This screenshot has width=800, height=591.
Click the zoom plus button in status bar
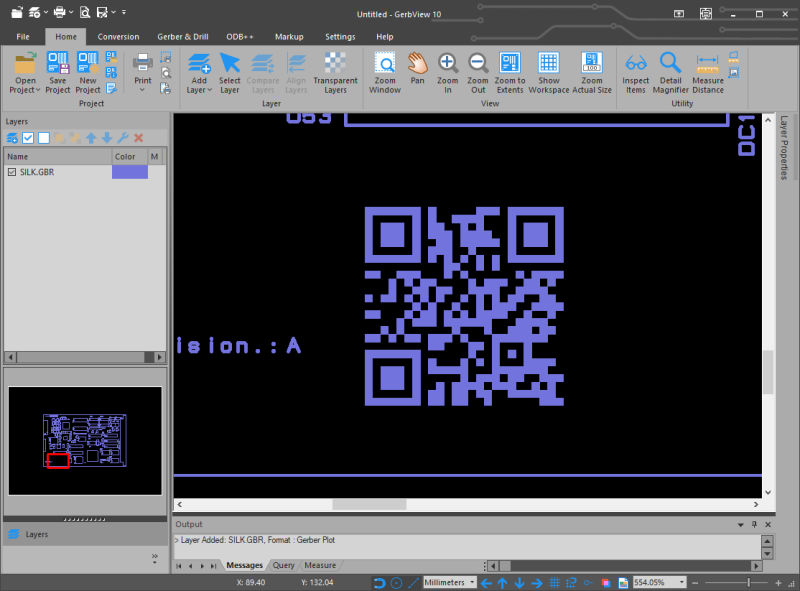[x=778, y=582]
